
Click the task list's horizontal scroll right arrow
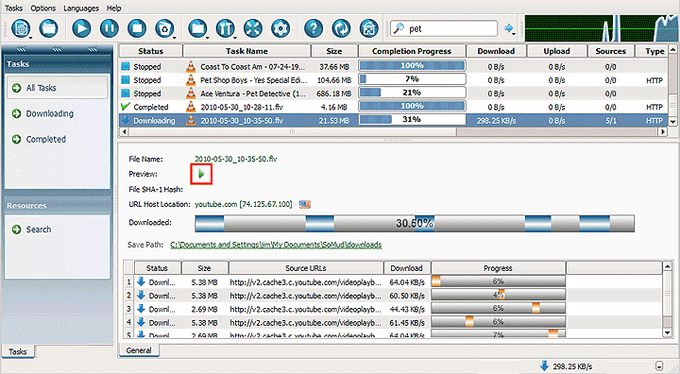coord(662,131)
